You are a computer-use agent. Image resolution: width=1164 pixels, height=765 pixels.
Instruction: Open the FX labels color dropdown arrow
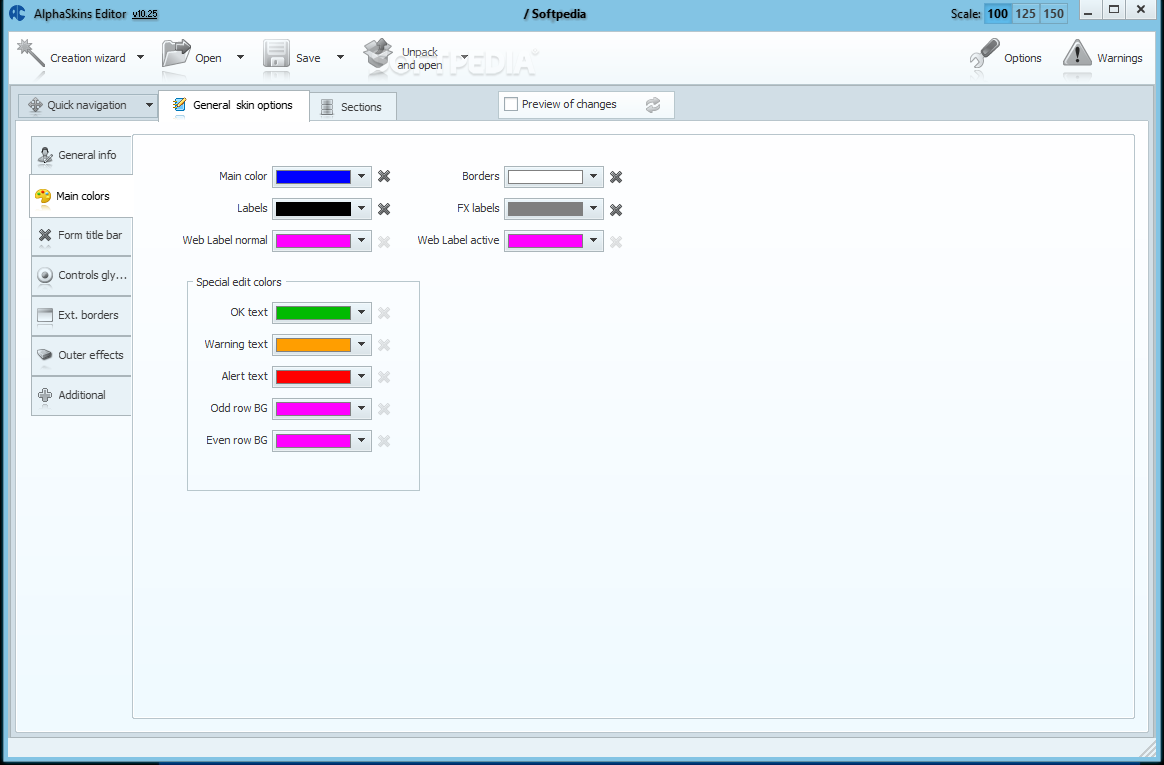pos(593,209)
